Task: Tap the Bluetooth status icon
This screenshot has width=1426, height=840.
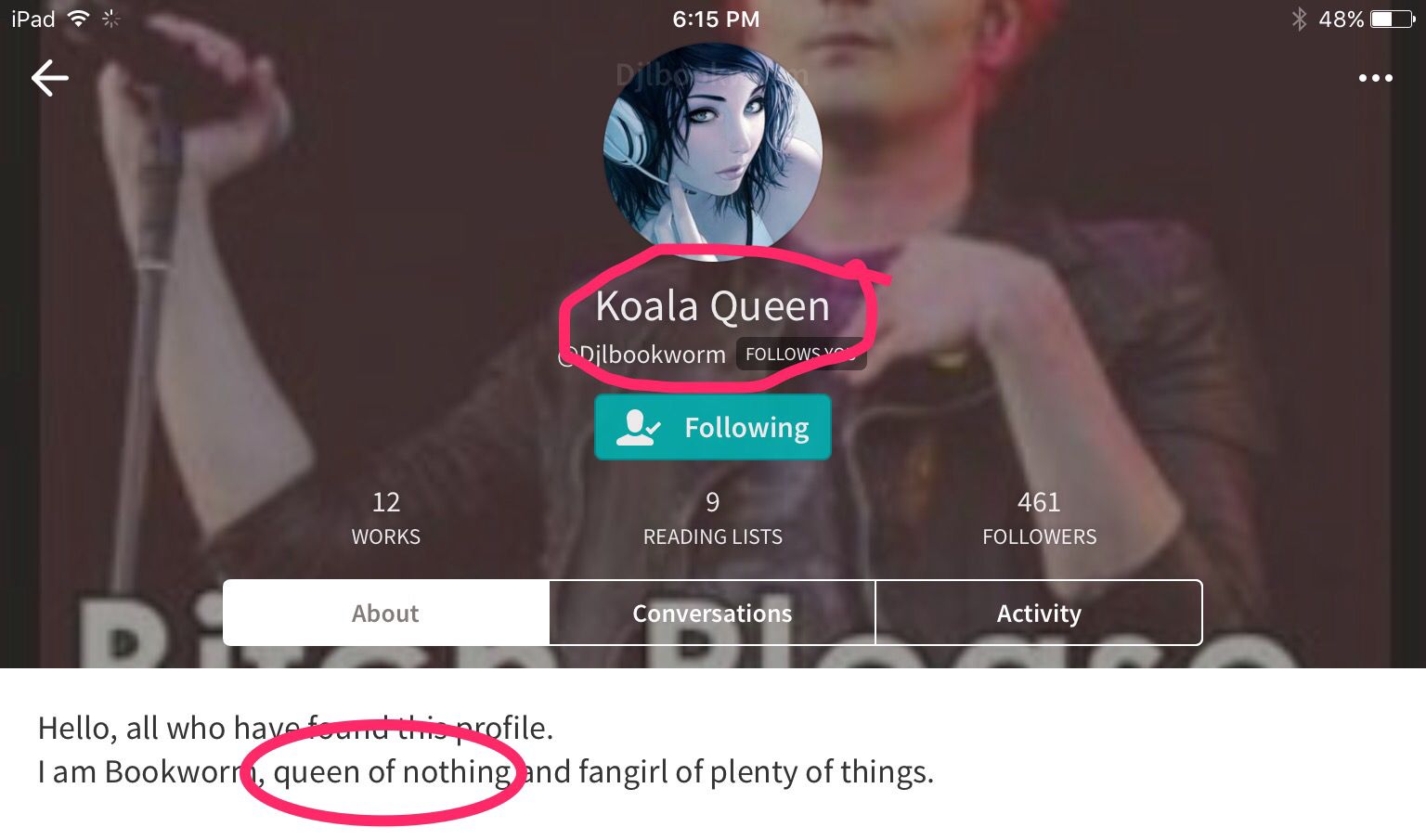Action: (x=1299, y=19)
